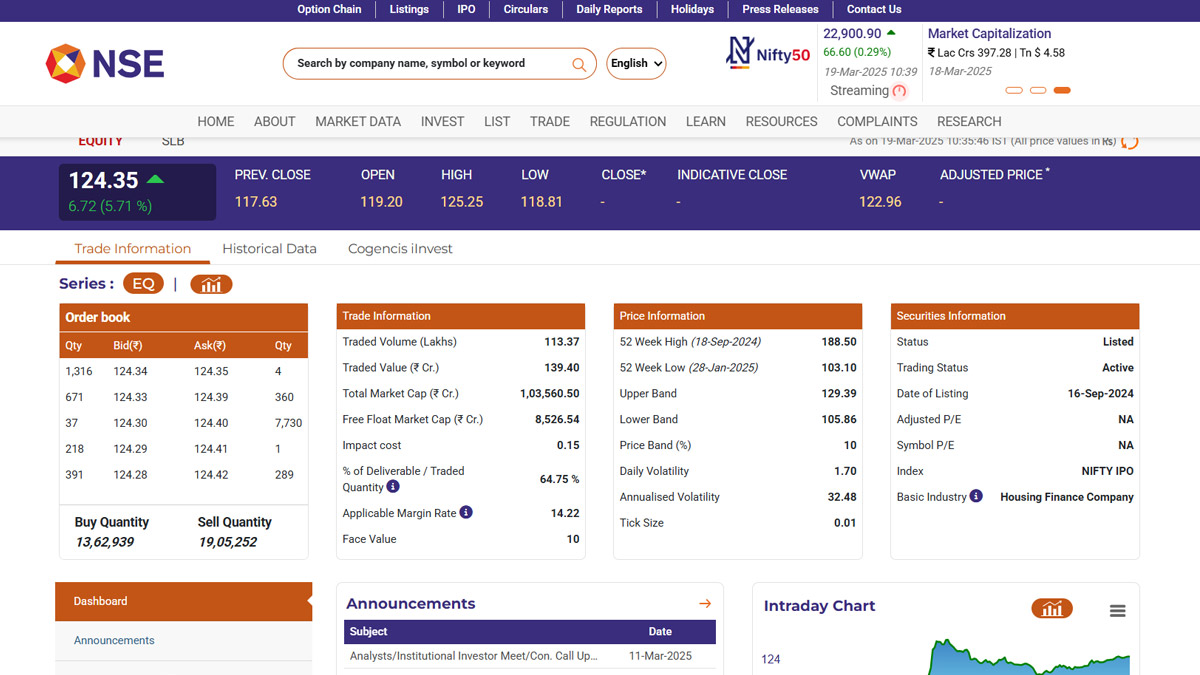Select the filled active carousel indicator
Screen dimensions: 1200x675
[1062, 90]
